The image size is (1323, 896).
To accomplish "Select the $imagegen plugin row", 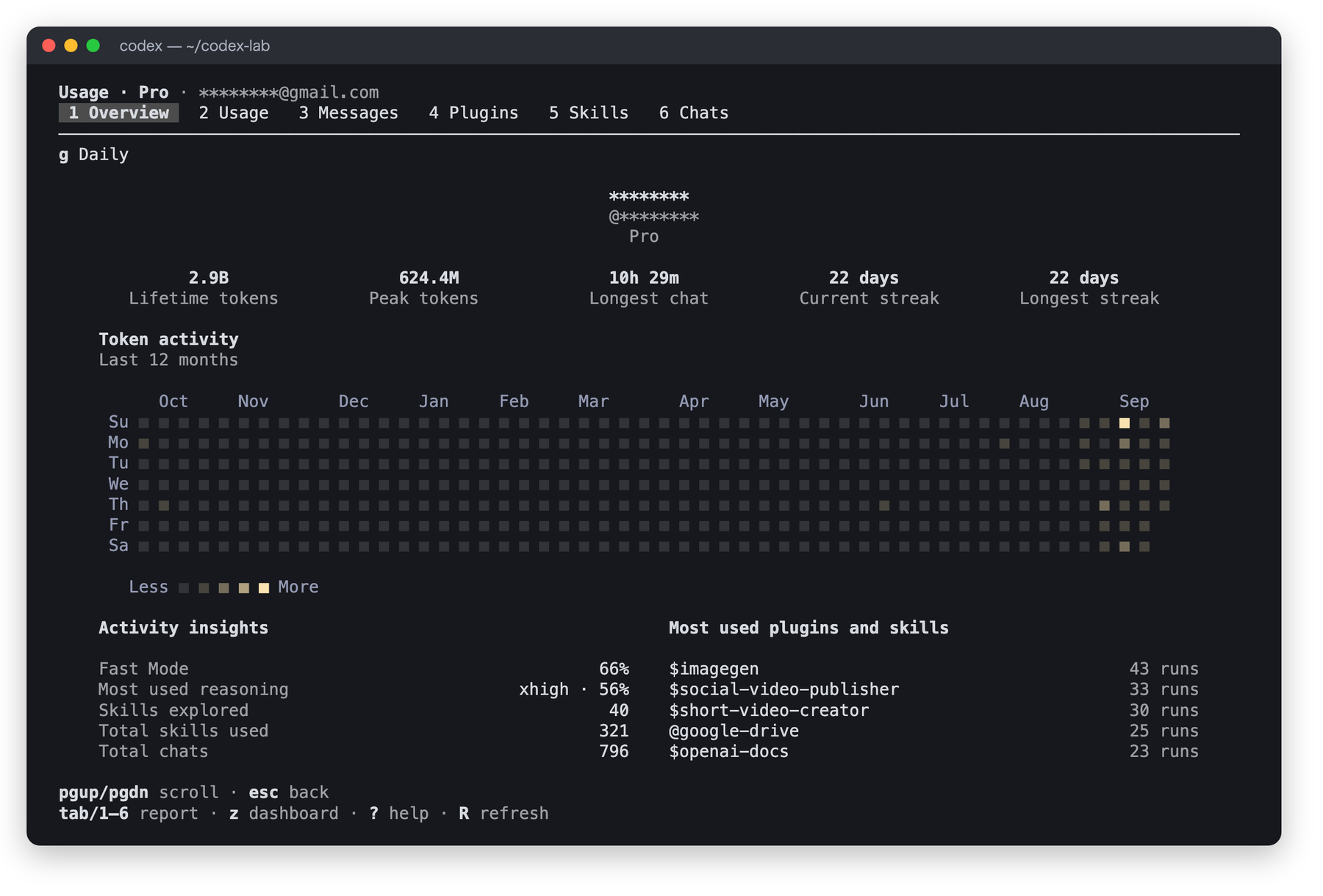I will click(x=933, y=669).
